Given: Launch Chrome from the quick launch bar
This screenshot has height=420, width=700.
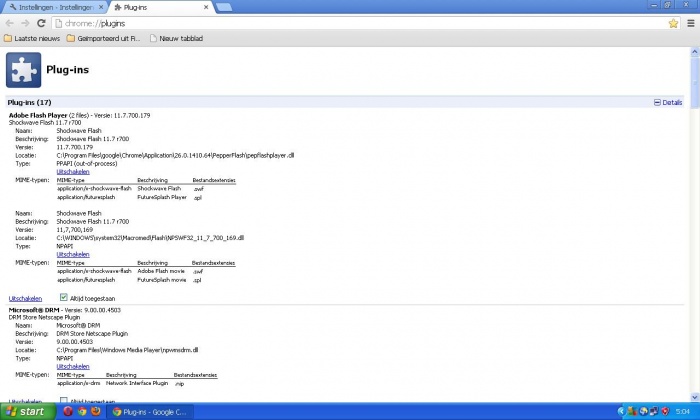Looking at the screenshot, I should (82, 411).
